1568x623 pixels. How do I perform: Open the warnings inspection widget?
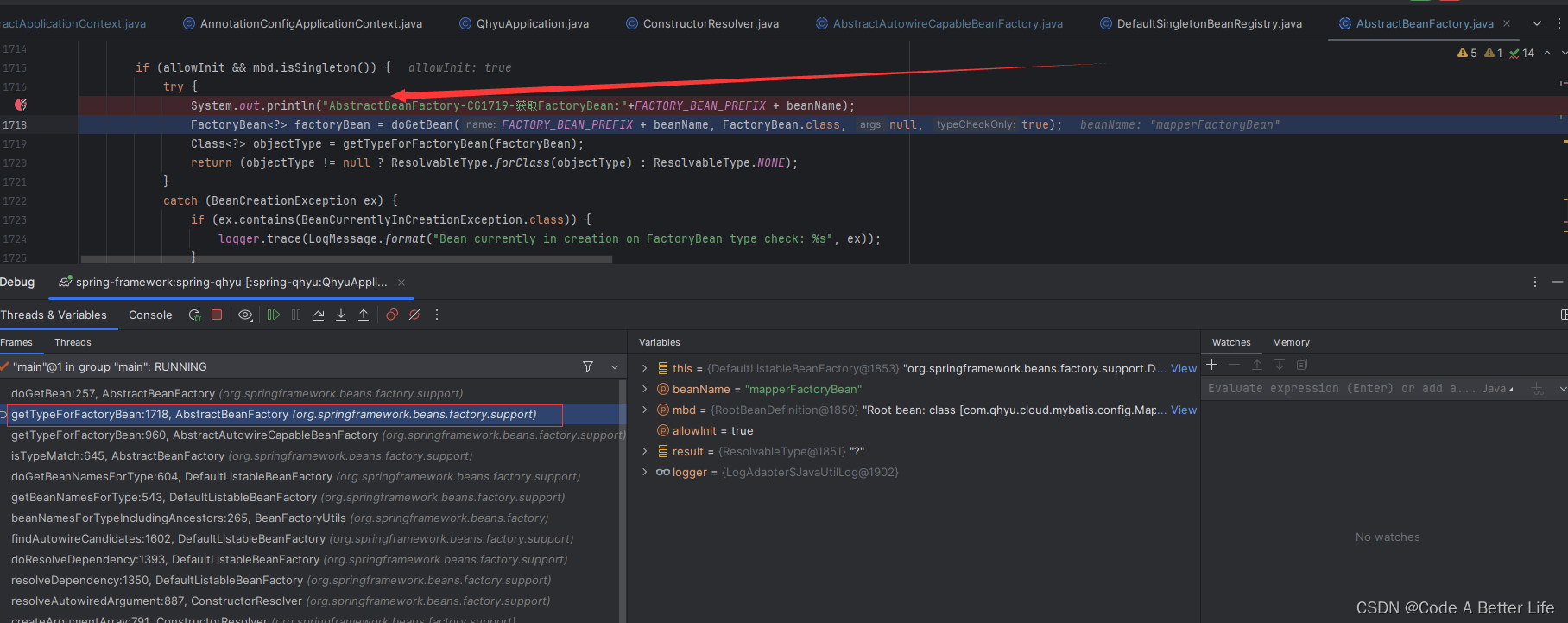(x=1495, y=53)
